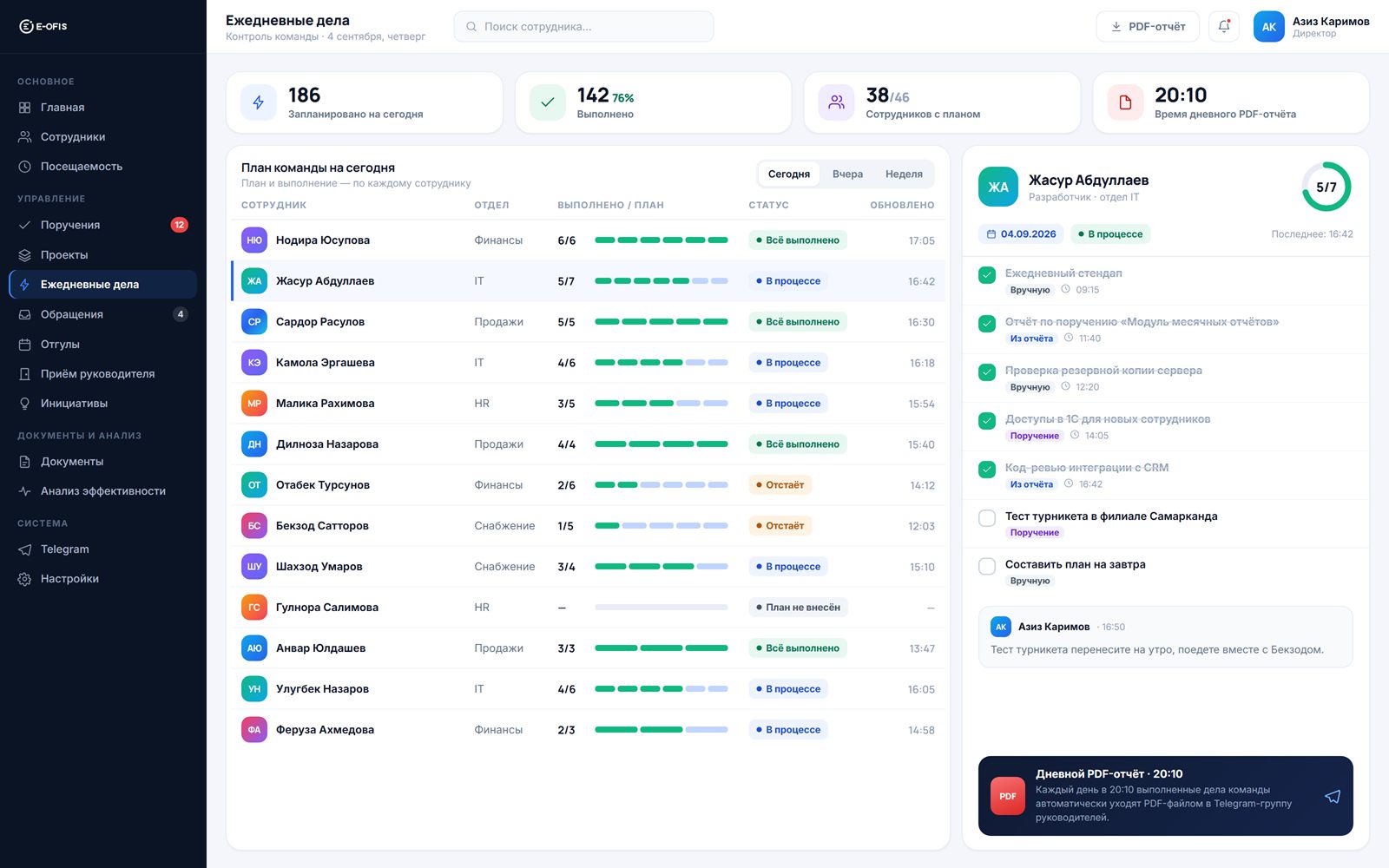Uncheck Доступы в 1С task
This screenshot has height=868, width=1389.
coord(987,421)
